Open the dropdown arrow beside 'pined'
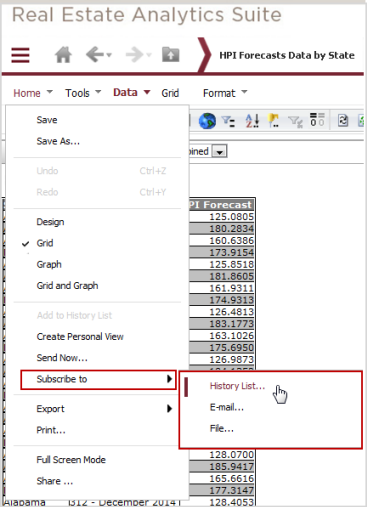 point(220,152)
